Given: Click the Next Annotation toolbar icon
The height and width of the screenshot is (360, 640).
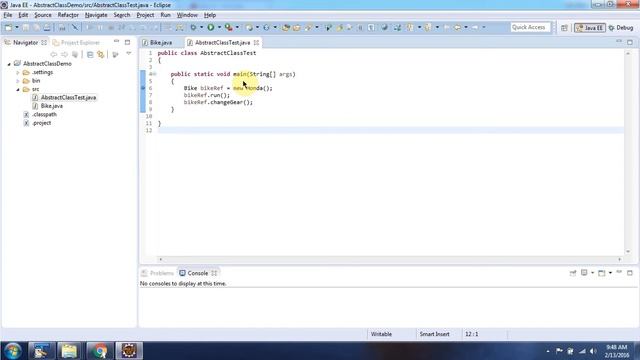Looking at the screenshot, I should tap(410, 27).
